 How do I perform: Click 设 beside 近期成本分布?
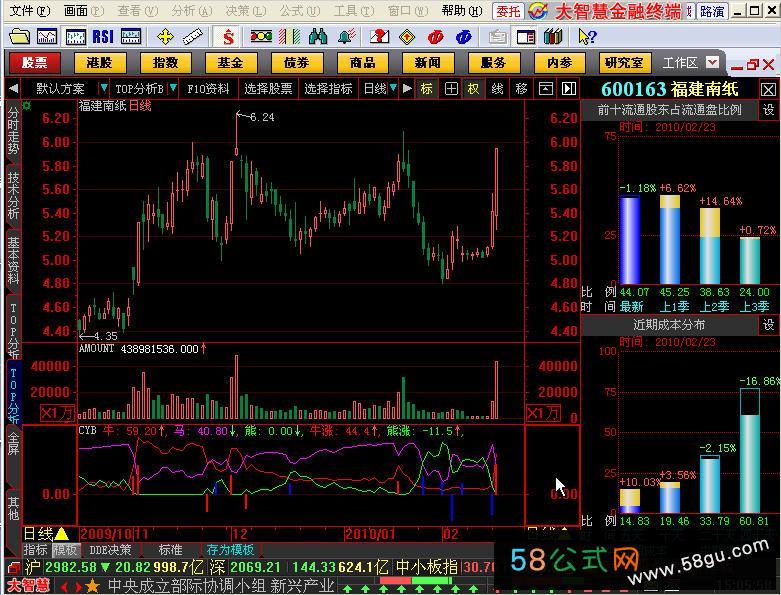[769, 325]
